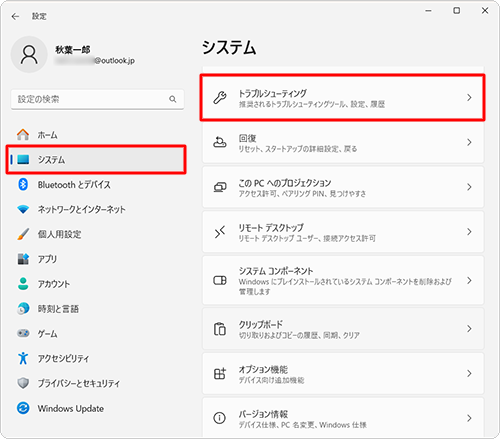Screen dimensions: 500x439
Task: Open the 回復 title text
Action: click(247, 138)
